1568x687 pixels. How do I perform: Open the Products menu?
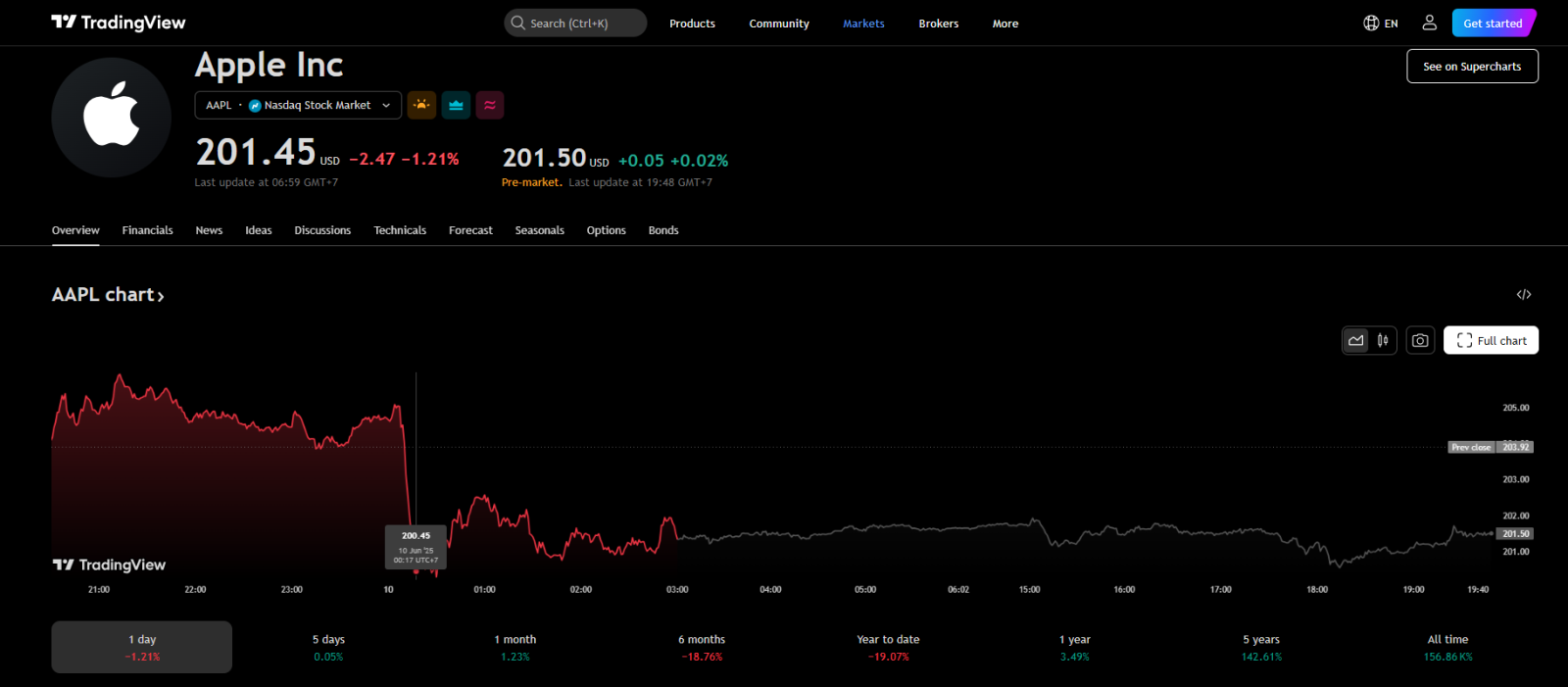coord(692,24)
